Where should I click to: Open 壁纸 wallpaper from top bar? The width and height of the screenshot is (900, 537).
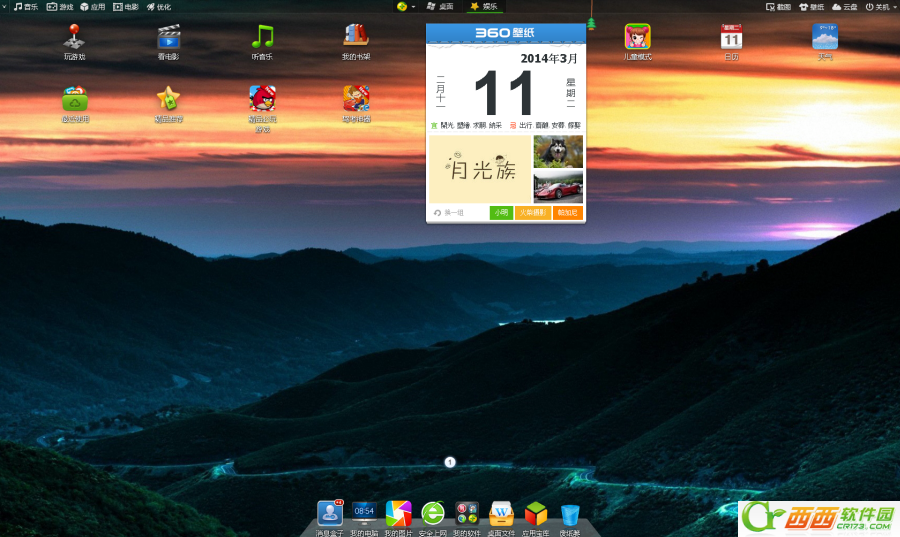pos(812,7)
